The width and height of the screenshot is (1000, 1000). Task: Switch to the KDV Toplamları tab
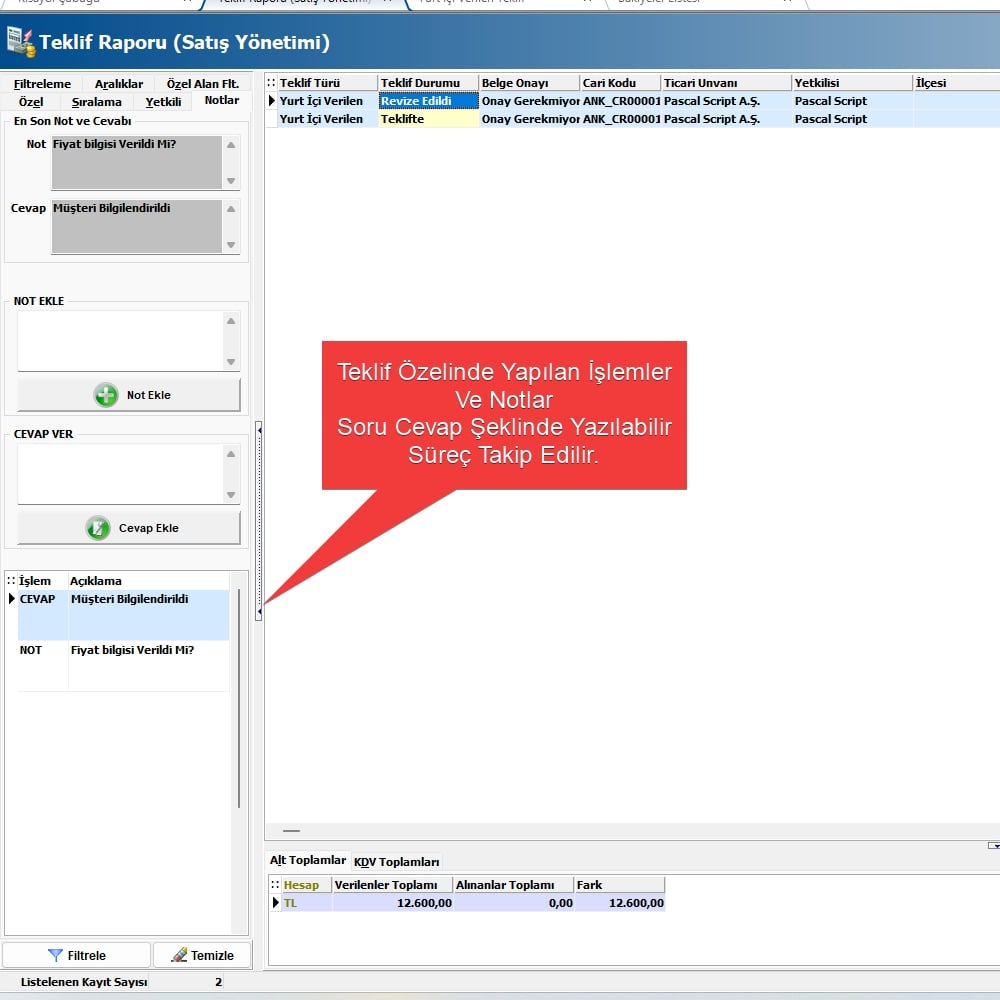[x=396, y=862]
